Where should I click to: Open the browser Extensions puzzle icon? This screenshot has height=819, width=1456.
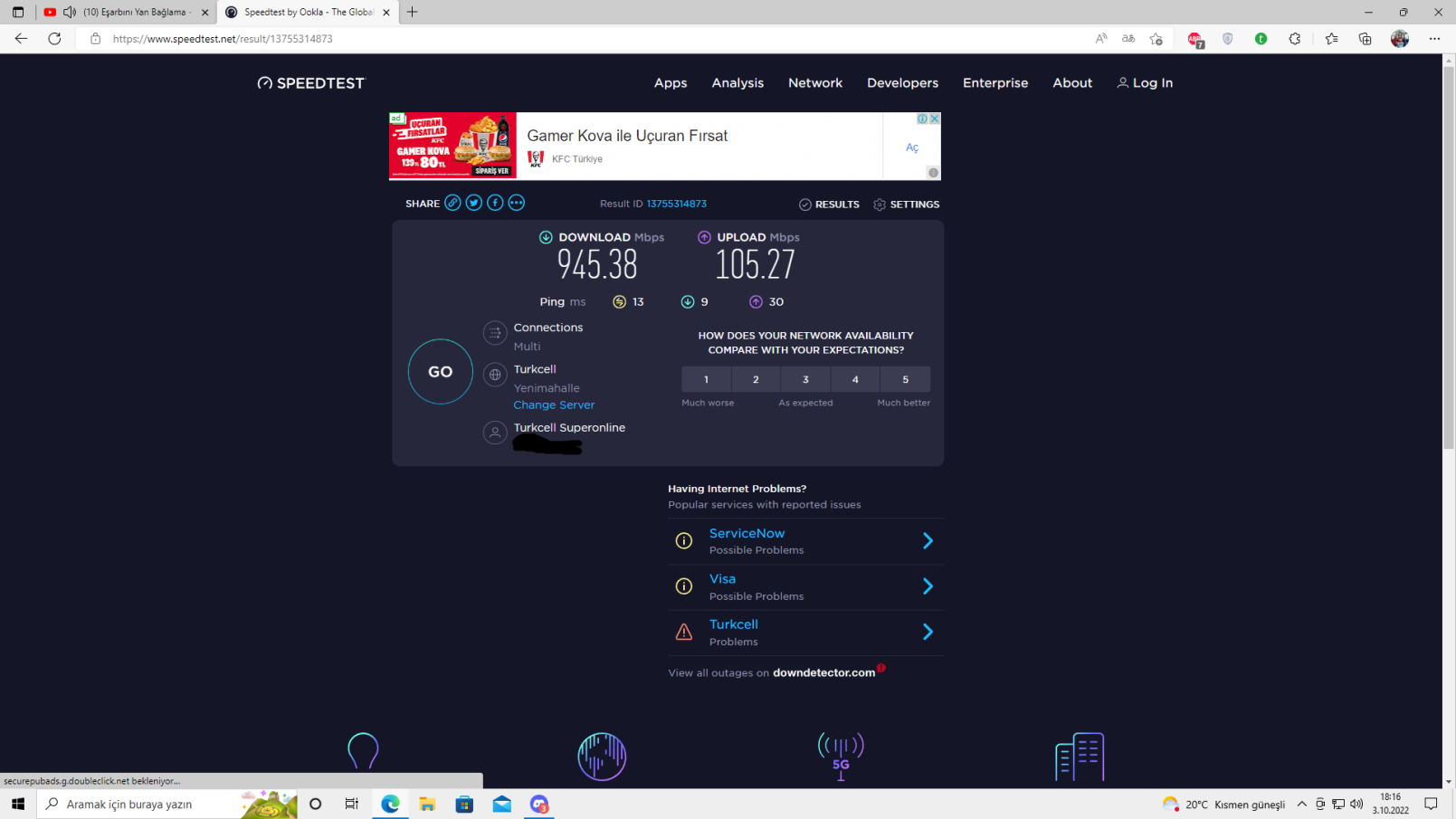coord(1295,39)
